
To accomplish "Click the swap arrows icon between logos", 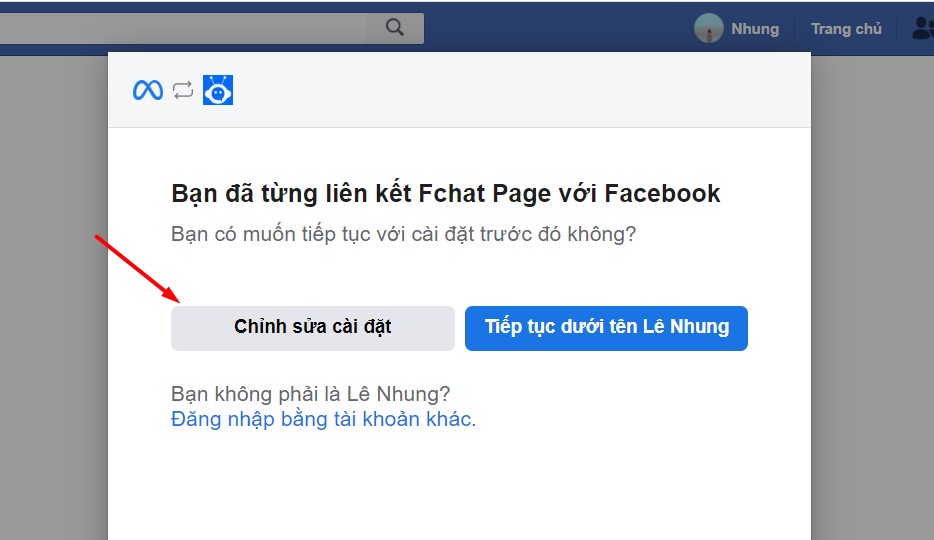I will pos(182,90).
